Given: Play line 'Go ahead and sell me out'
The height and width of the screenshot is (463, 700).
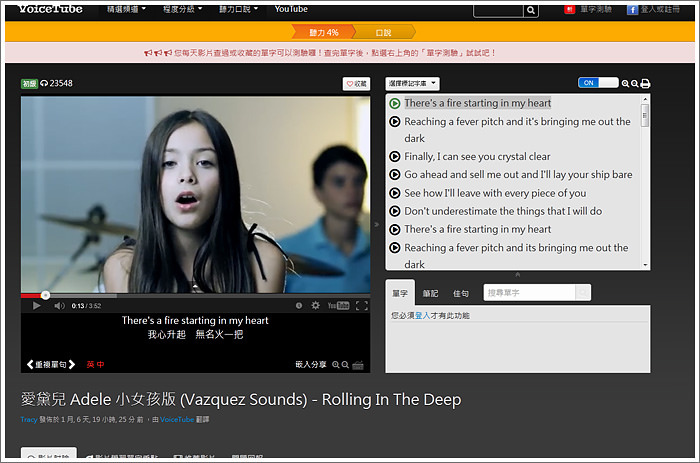Looking at the screenshot, I should (x=395, y=174).
